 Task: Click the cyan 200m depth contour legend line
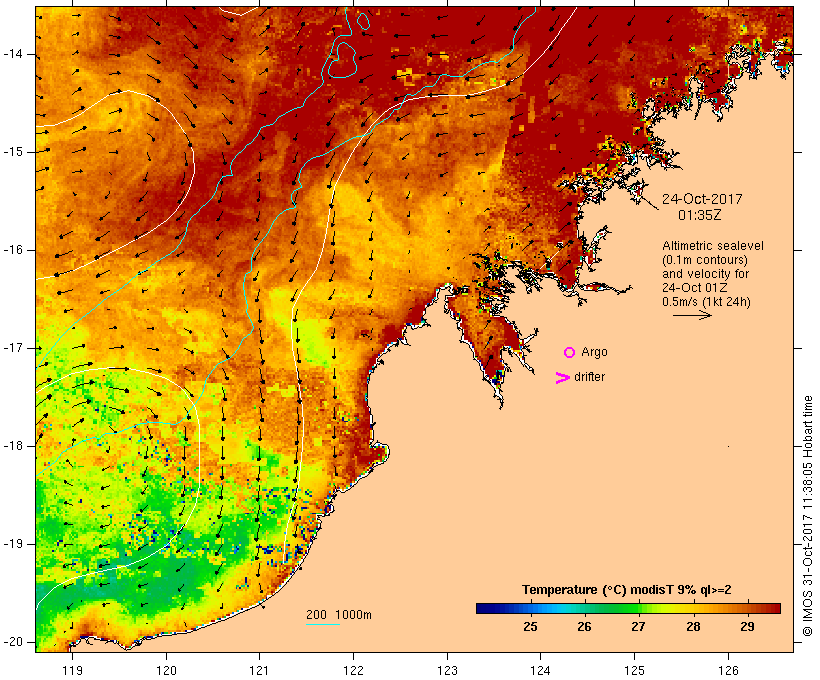323,624
